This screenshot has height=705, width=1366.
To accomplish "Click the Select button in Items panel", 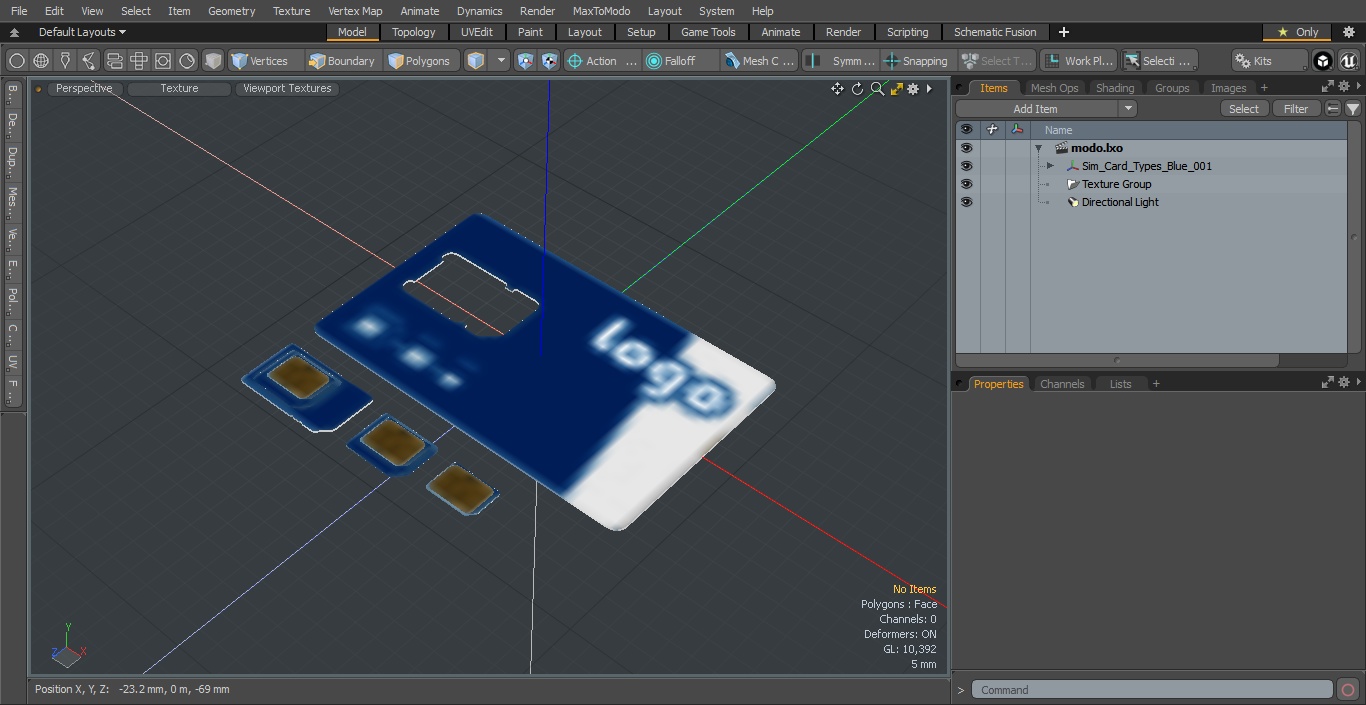I will [x=1244, y=109].
